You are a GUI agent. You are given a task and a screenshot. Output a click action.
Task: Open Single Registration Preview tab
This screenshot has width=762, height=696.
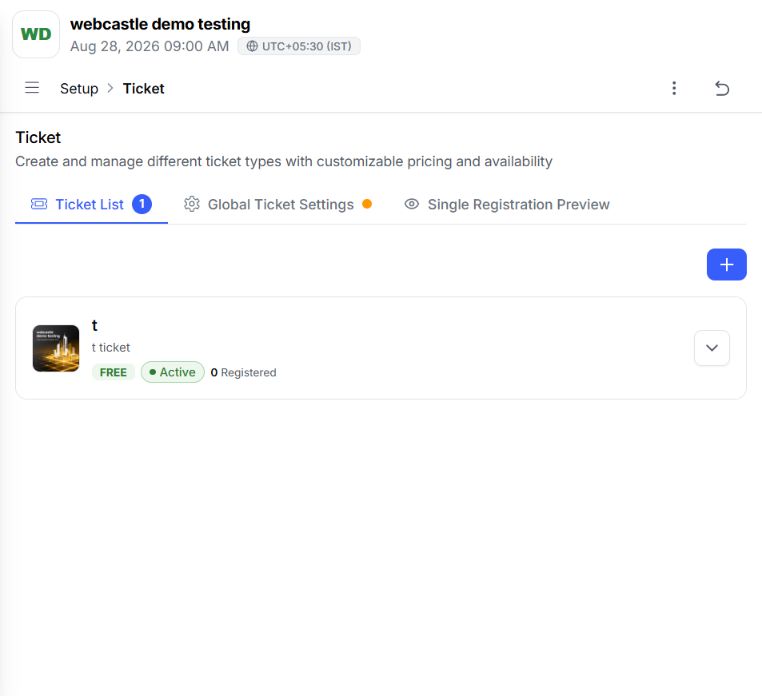click(506, 205)
